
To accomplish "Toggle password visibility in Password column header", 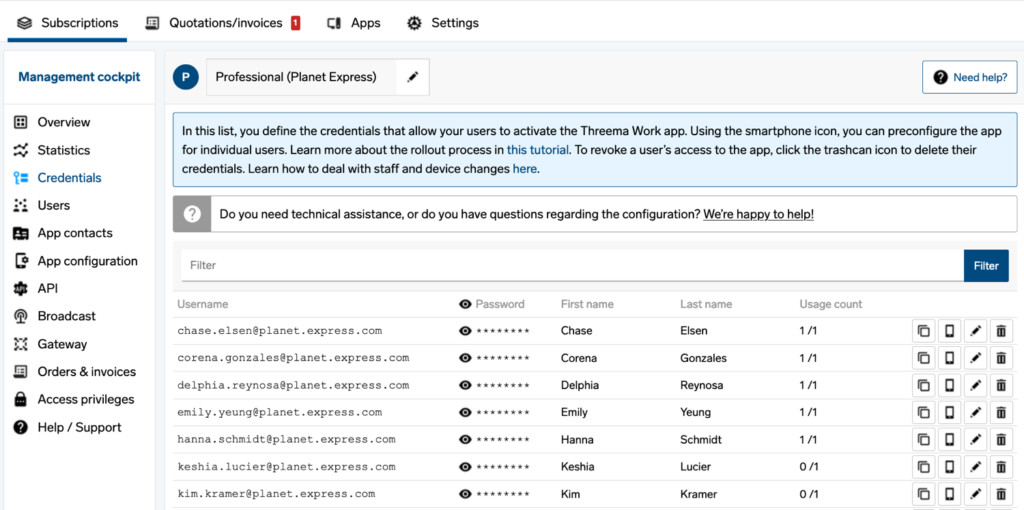I will pos(465,304).
